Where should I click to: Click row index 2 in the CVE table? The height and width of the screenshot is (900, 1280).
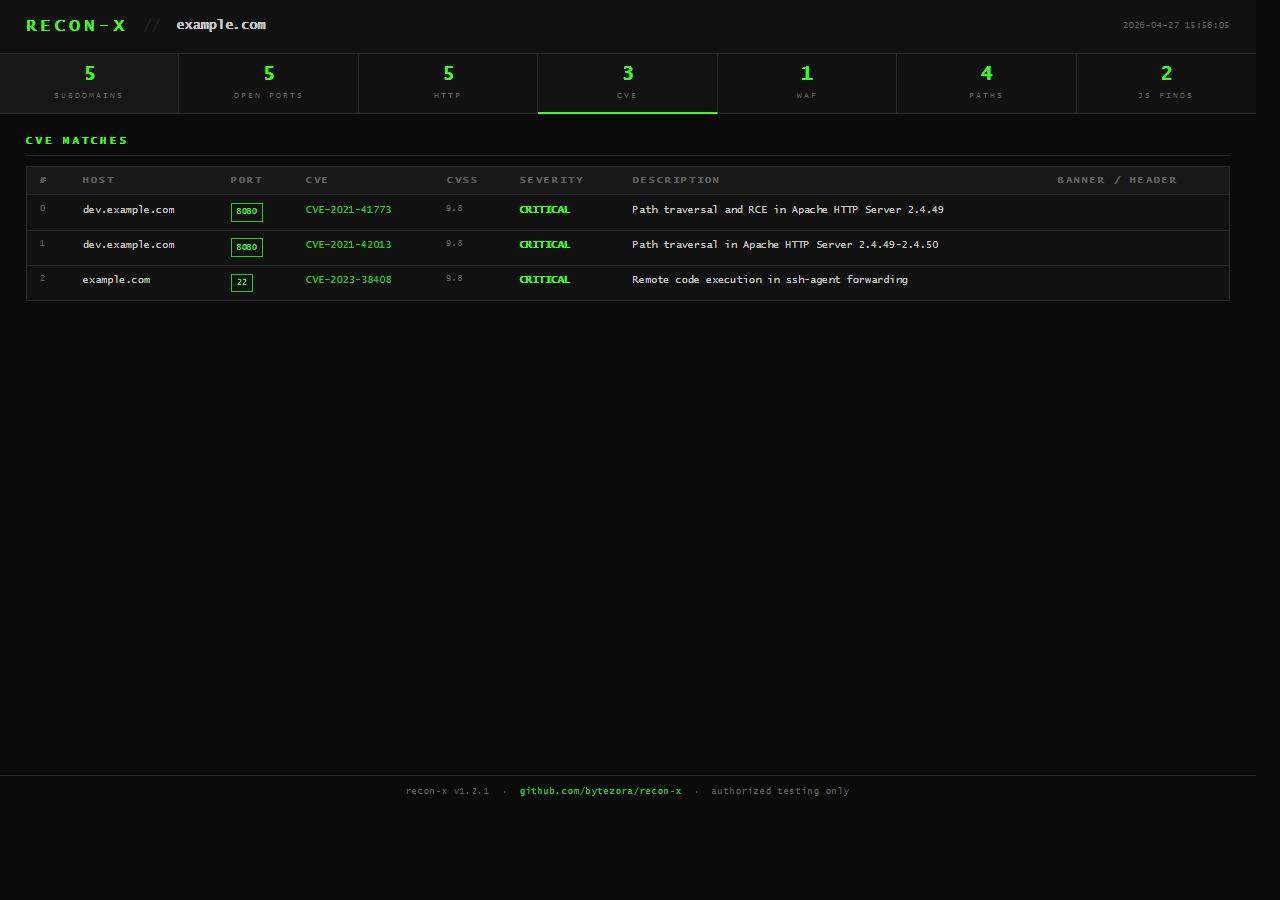click(x=43, y=279)
